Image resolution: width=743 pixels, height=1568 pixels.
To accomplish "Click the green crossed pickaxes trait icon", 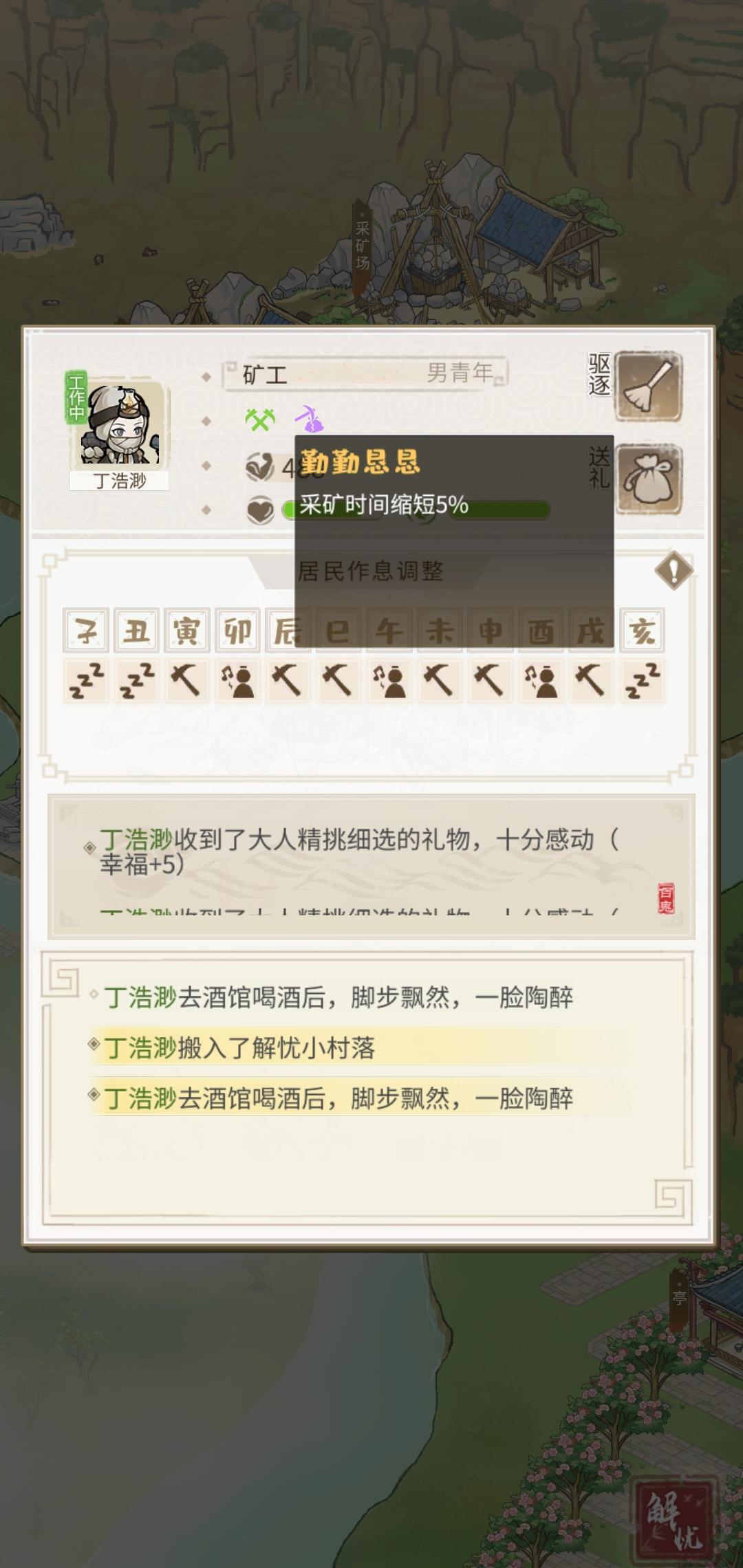I will pos(260,419).
